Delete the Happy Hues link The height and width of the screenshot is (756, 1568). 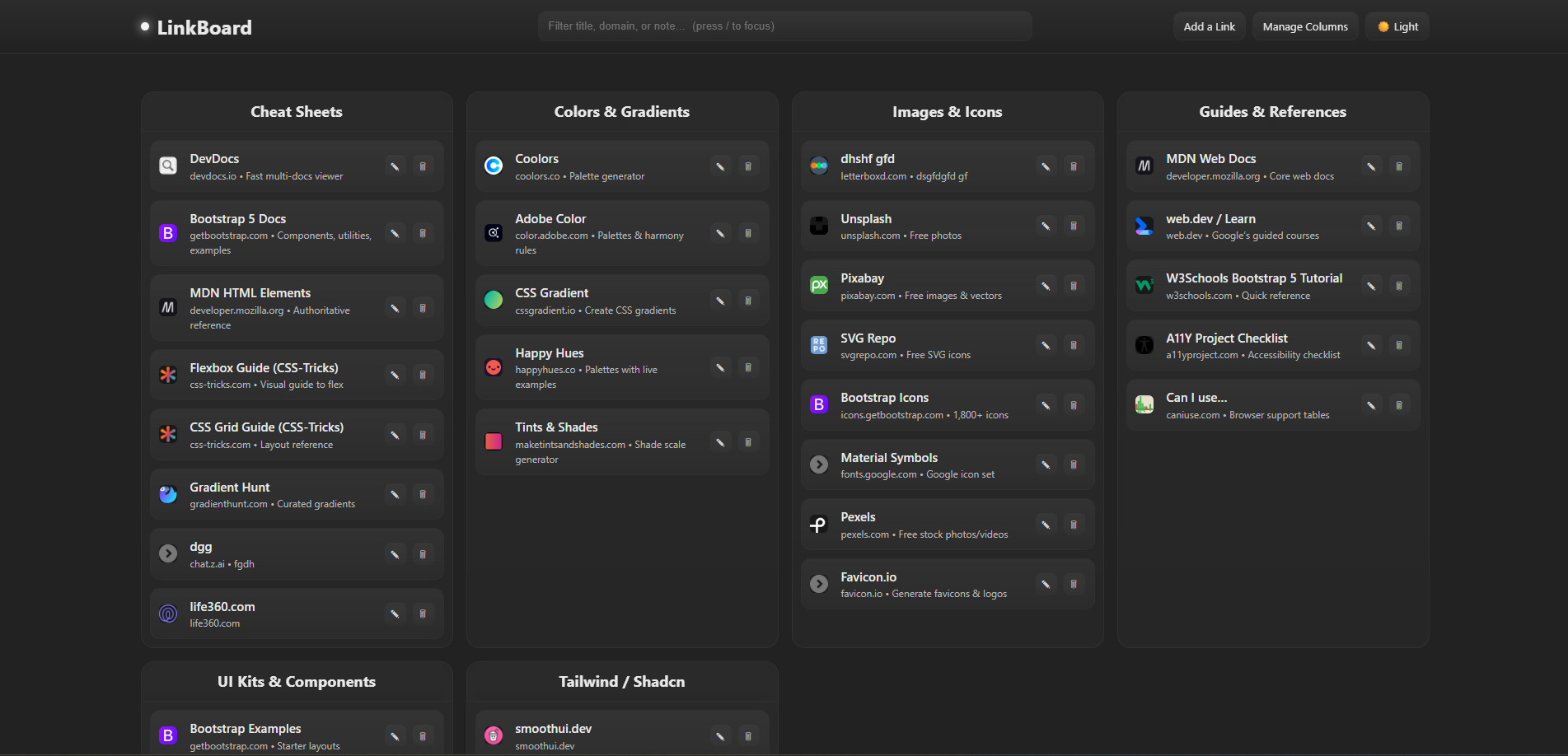click(x=748, y=367)
